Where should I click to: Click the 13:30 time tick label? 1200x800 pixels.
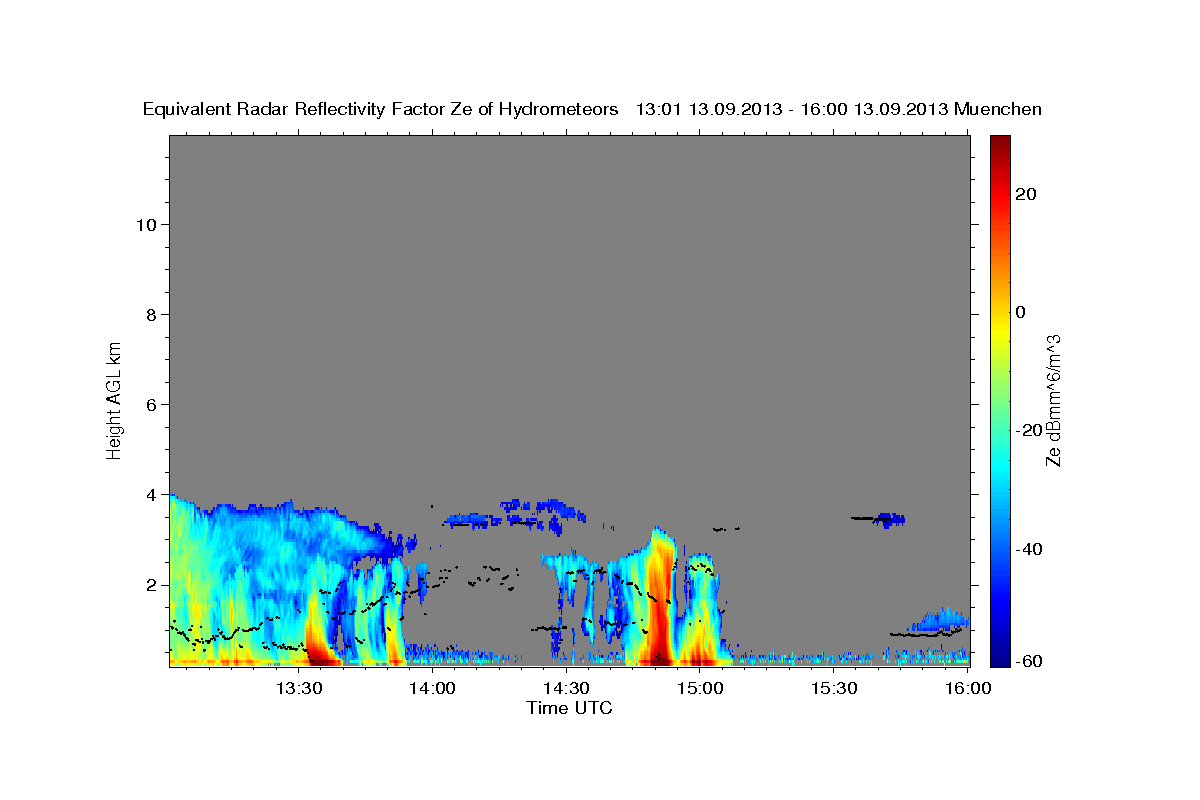click(x=299, y=688)
